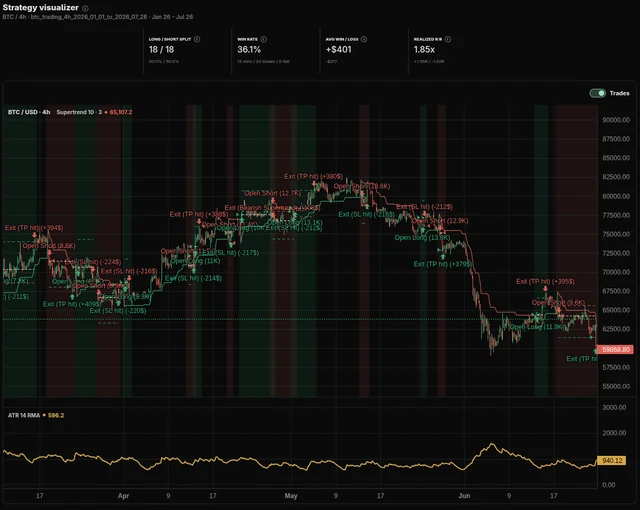Open info icon beside Strategy visualizer title
Image resolution: width=640 pixels, height=510 pixels.
85,8
